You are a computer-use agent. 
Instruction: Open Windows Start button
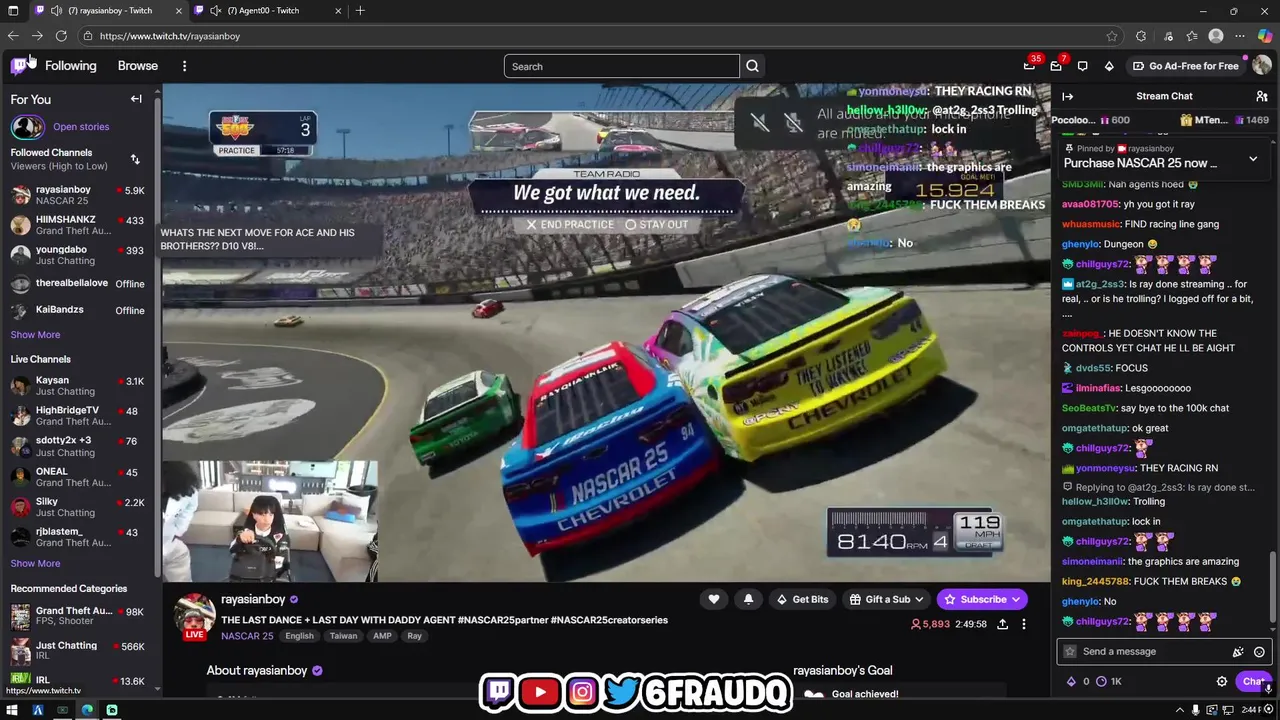click(13, 710)
